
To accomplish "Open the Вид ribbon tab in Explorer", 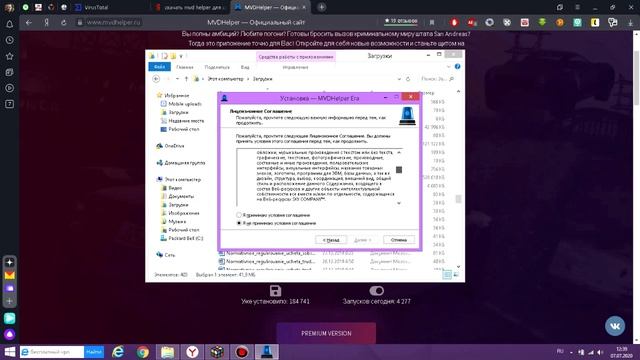I will 245,67.
